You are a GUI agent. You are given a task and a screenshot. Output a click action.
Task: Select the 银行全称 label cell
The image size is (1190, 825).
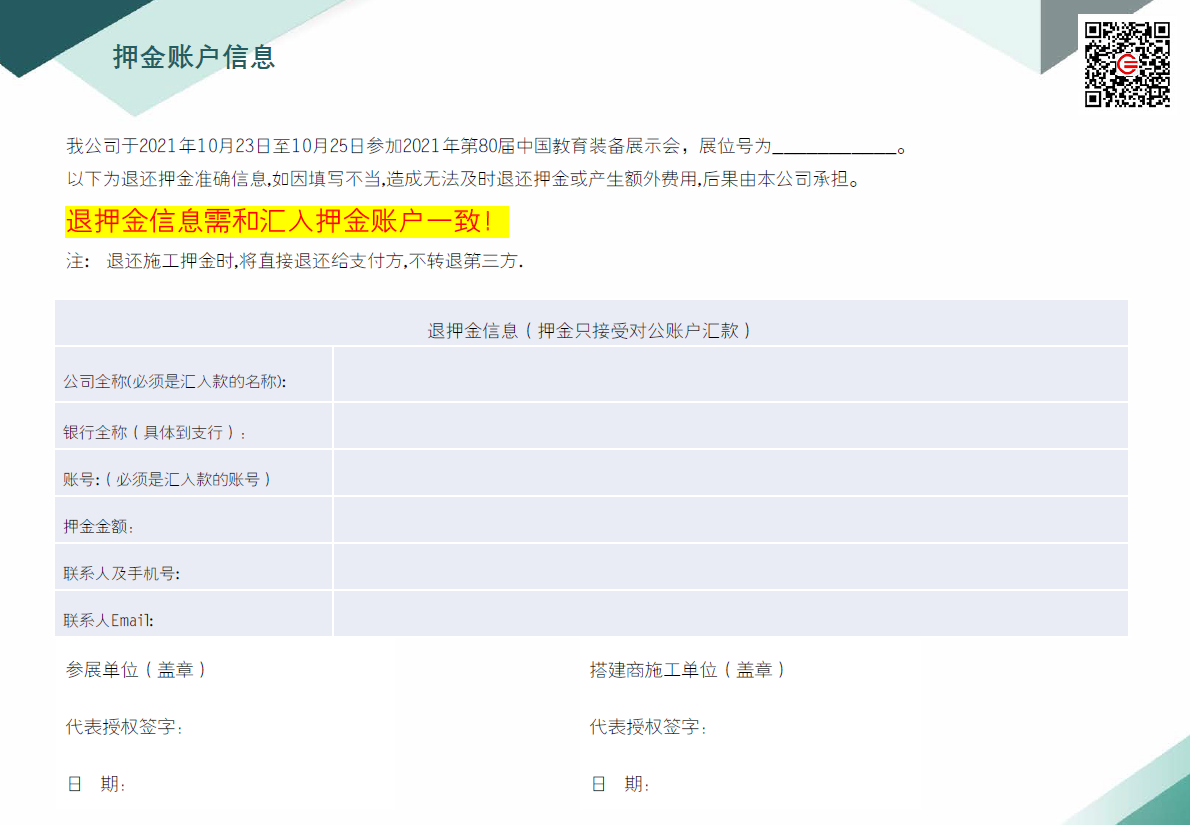(x=155, y=433)
